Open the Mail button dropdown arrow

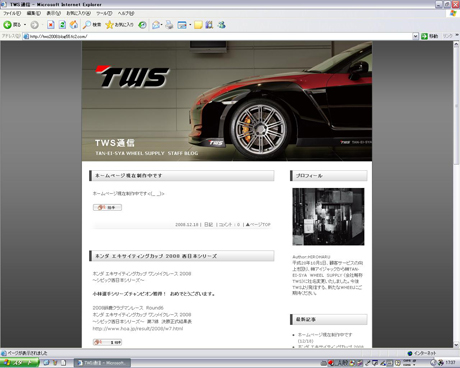161,25
